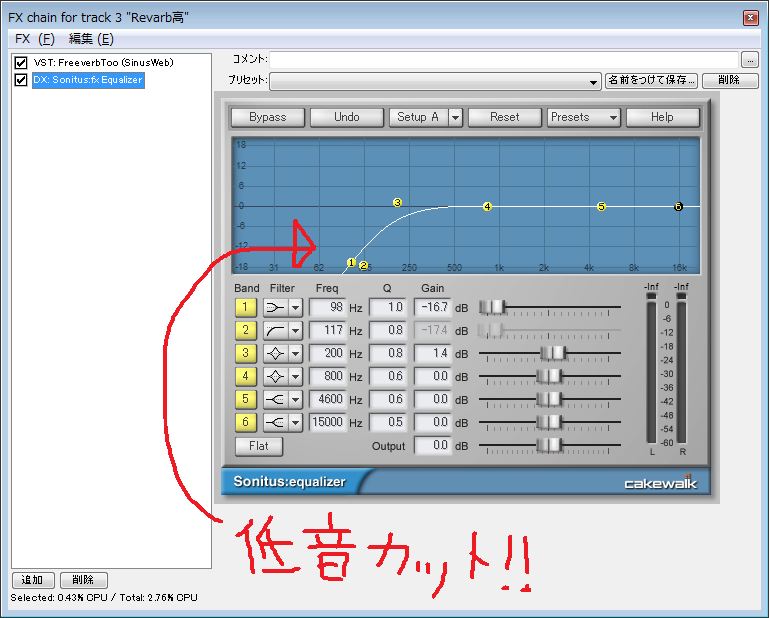Select band 5 shelving filter icon
This screenshot has width=770, height=618.
pos(275,400)
